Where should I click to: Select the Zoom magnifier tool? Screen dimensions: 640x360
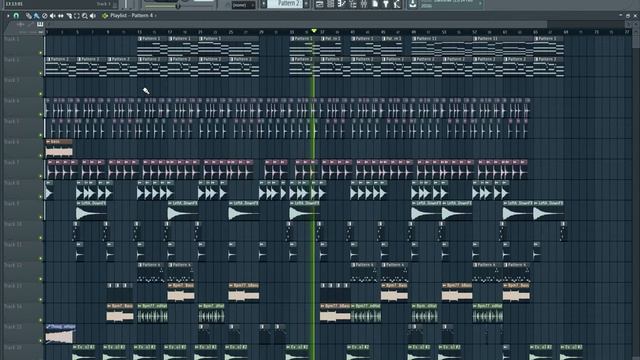coord(85,16)
